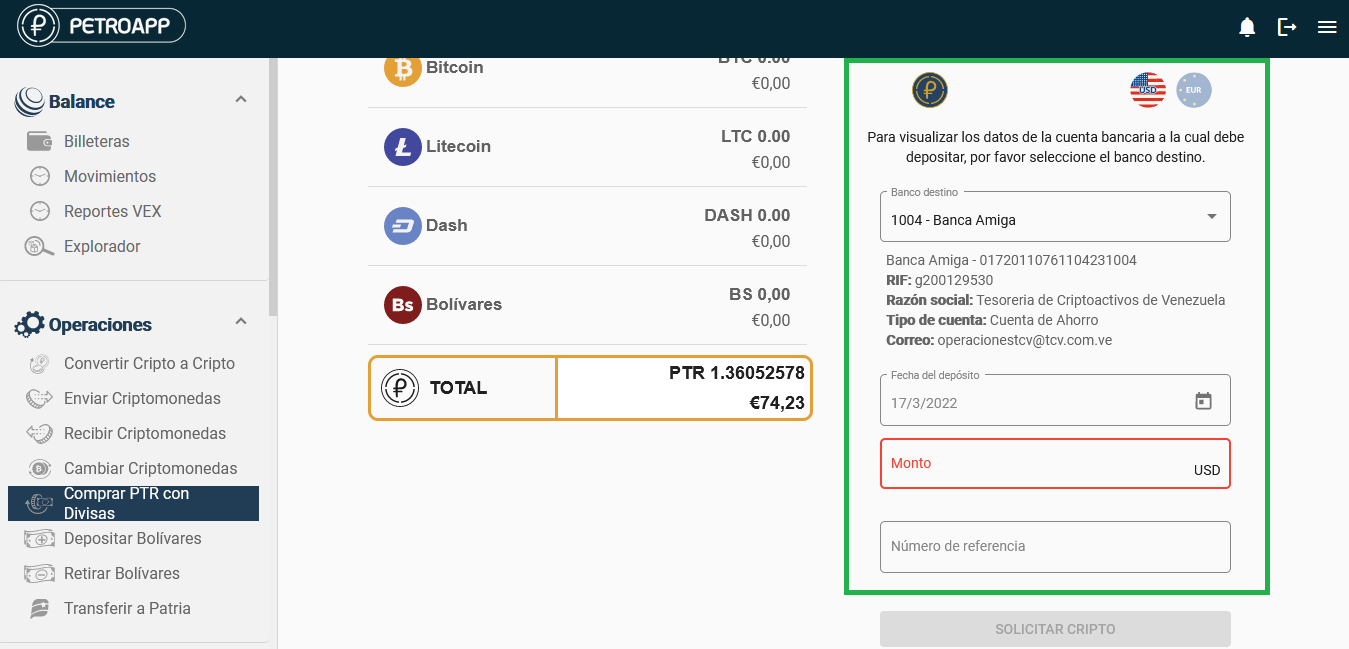Open calendar picker for deposit date

pos(1203,401)
